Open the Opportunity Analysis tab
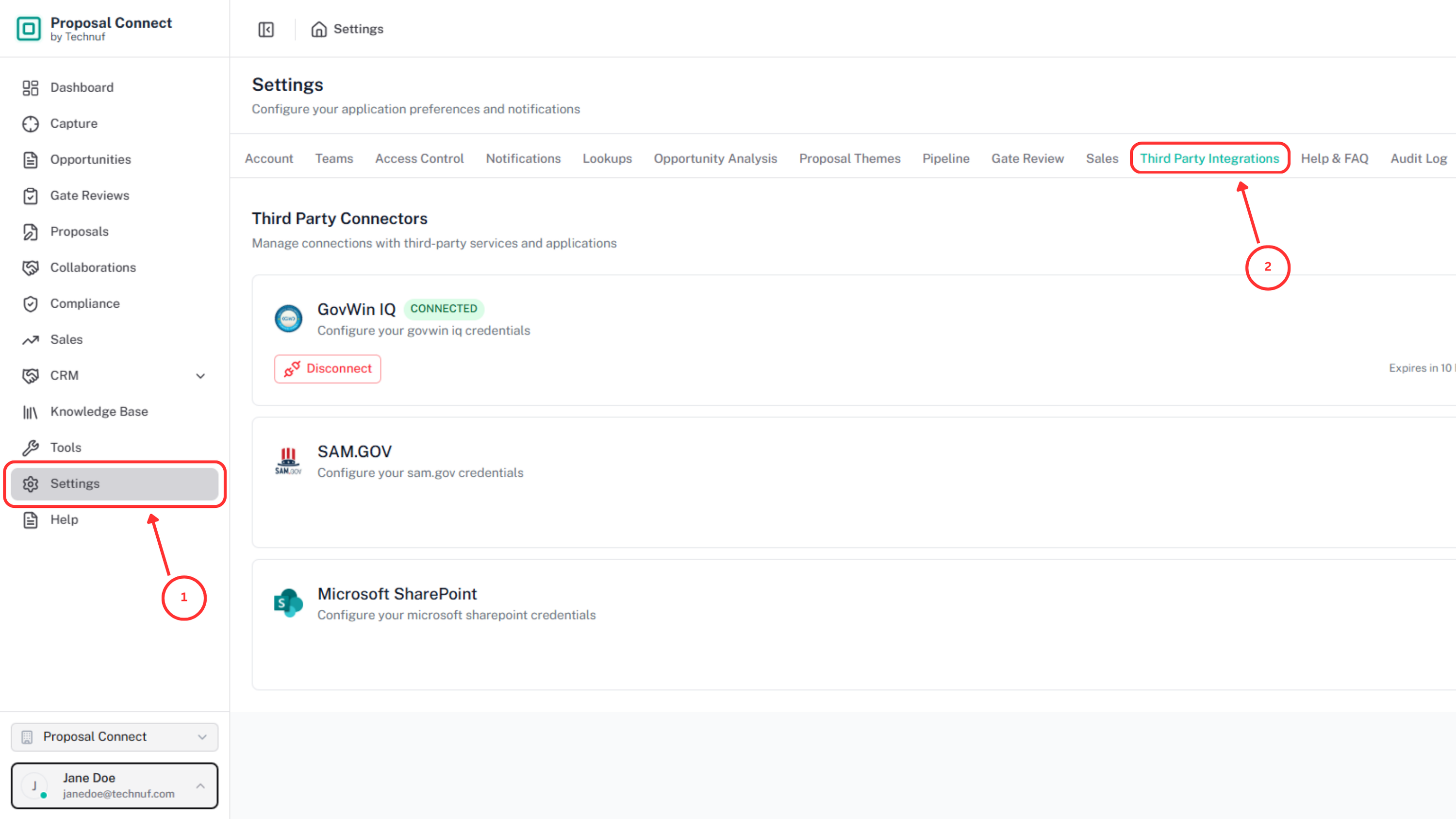 pyautogui.click(x=715, y=159)
